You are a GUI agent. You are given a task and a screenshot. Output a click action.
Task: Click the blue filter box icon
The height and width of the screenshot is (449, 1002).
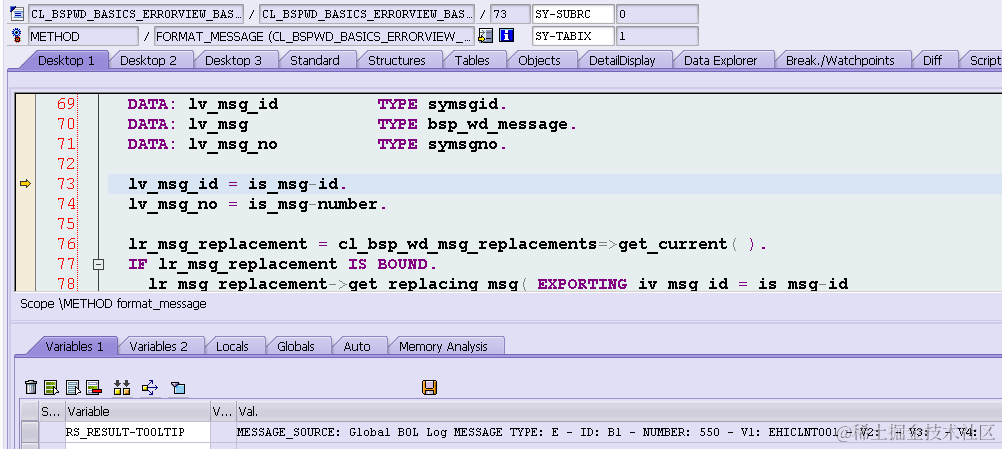coord(178,388)
